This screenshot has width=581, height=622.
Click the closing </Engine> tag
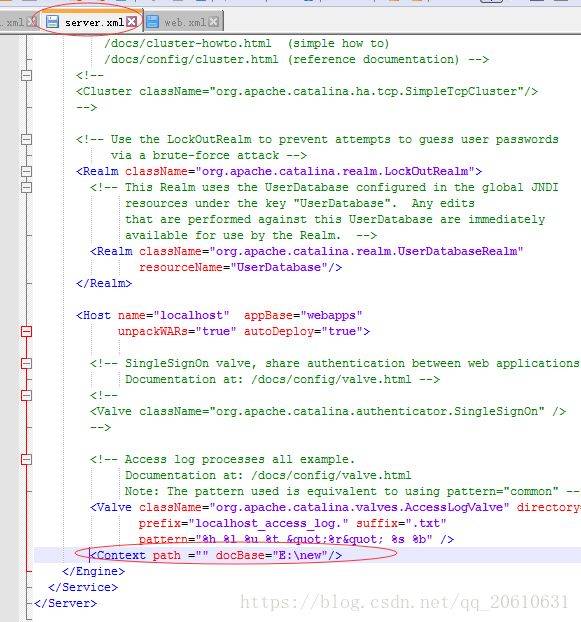click(x=94, y=571)
